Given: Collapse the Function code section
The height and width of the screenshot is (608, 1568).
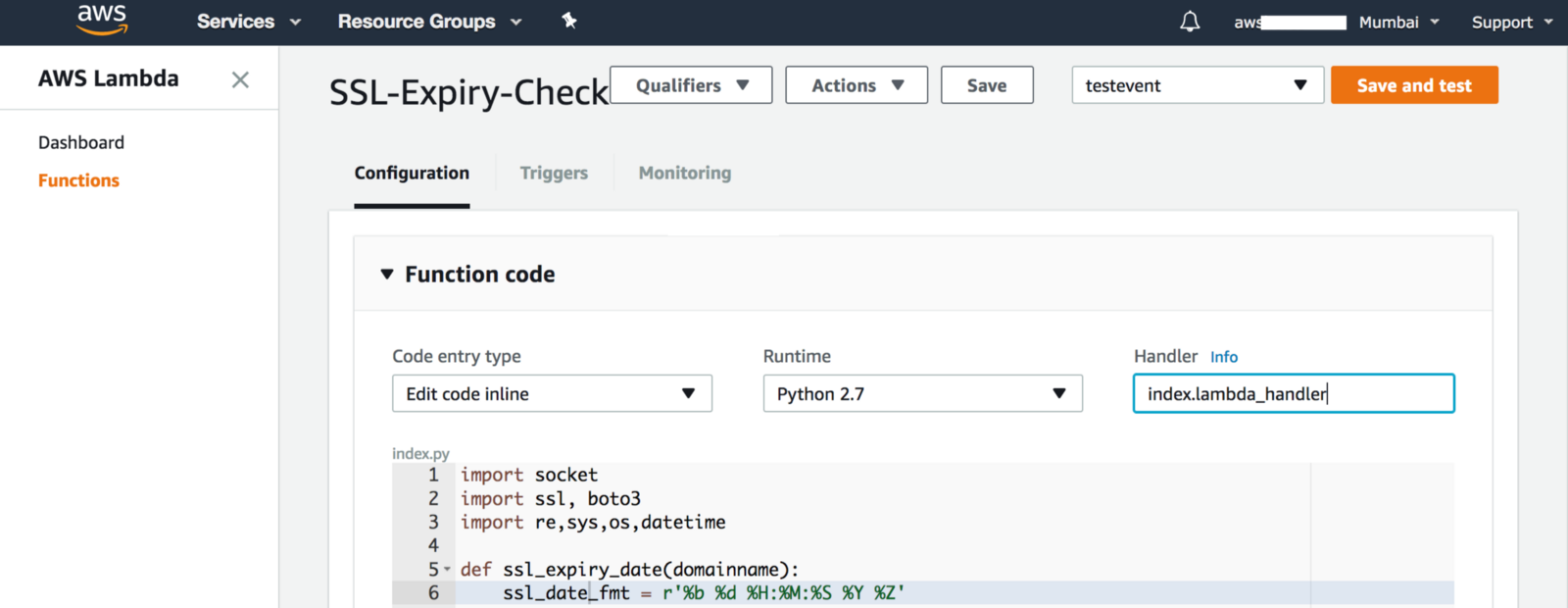Looking at the screenshot, I should pyautogui.click(x=387, y=275).
